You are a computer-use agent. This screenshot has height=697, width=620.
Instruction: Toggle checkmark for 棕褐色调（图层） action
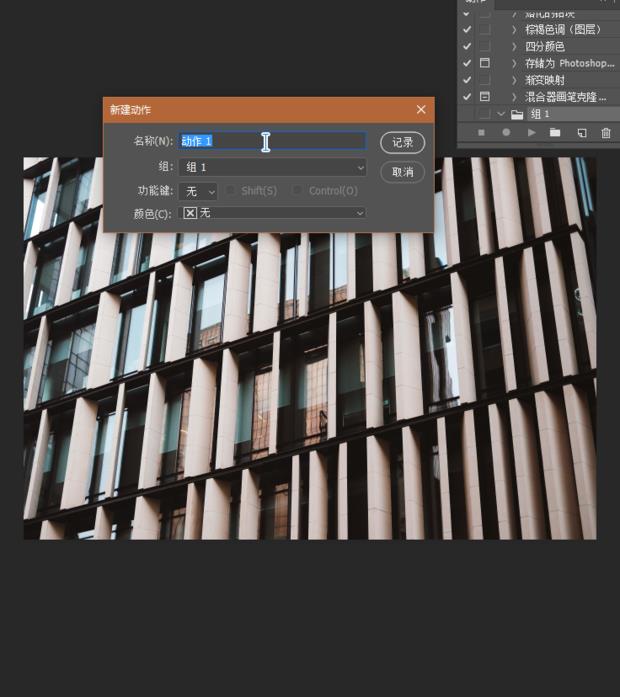click(x=467, y=30)
